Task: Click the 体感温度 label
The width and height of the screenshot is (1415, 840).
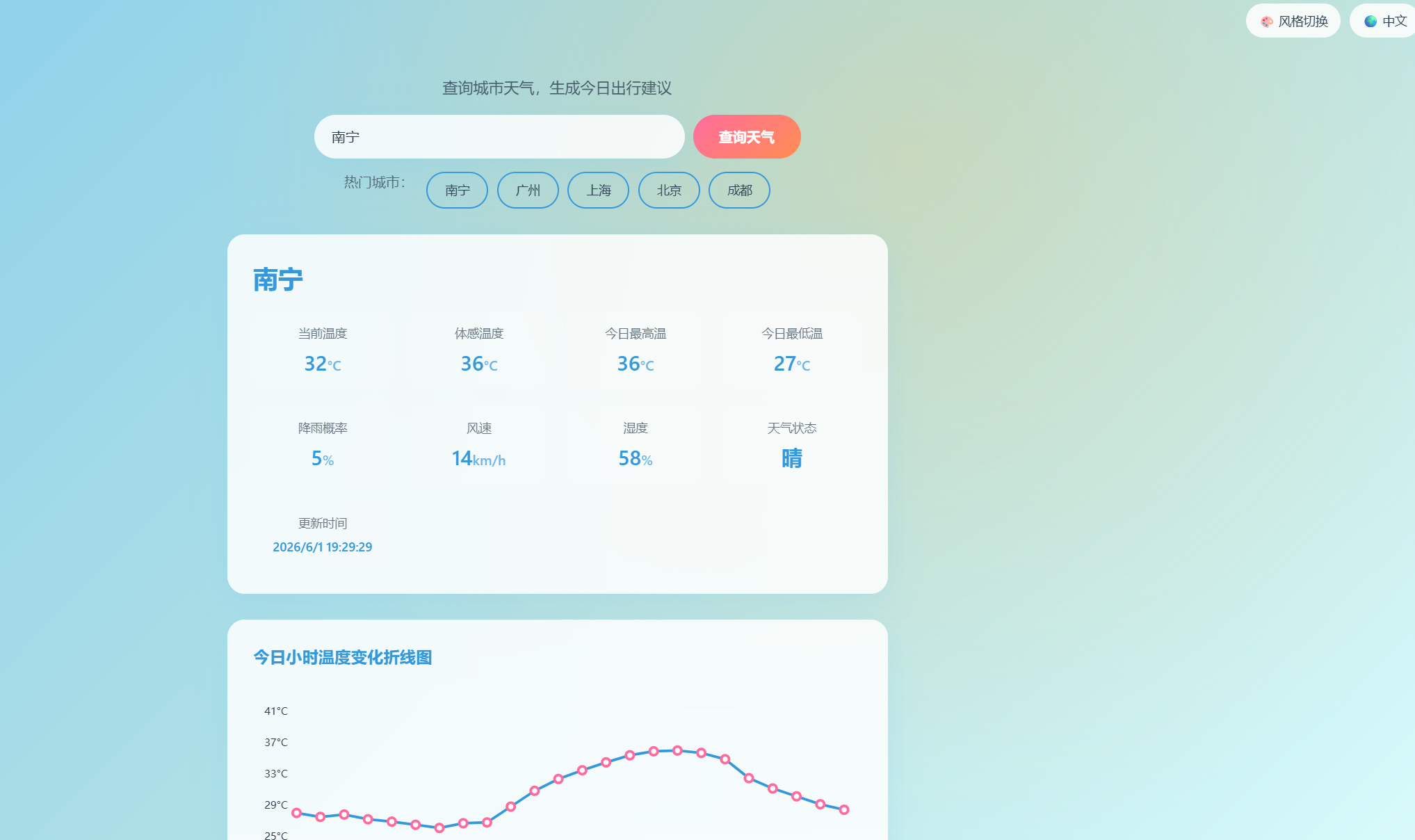Action: point(479,334)
